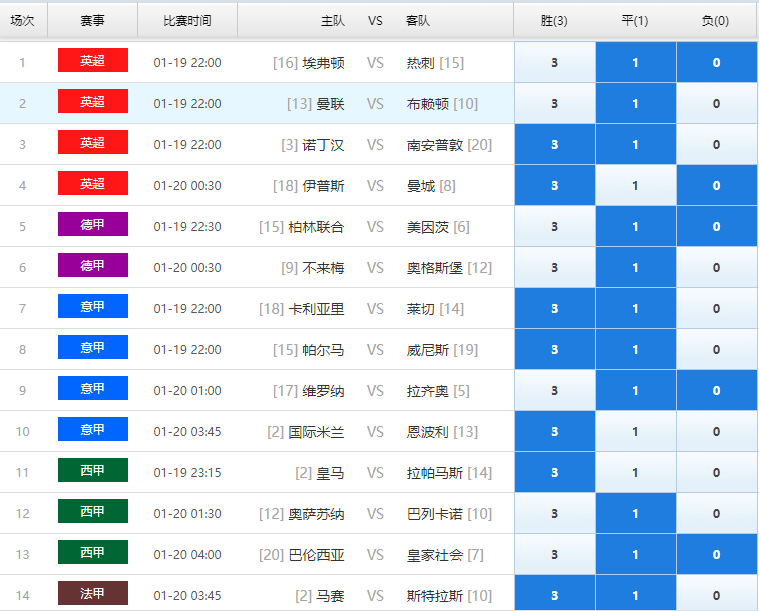Open away team 拉齐奥
The width and height of the screenshot is (759, 611).
click(427, 391)
